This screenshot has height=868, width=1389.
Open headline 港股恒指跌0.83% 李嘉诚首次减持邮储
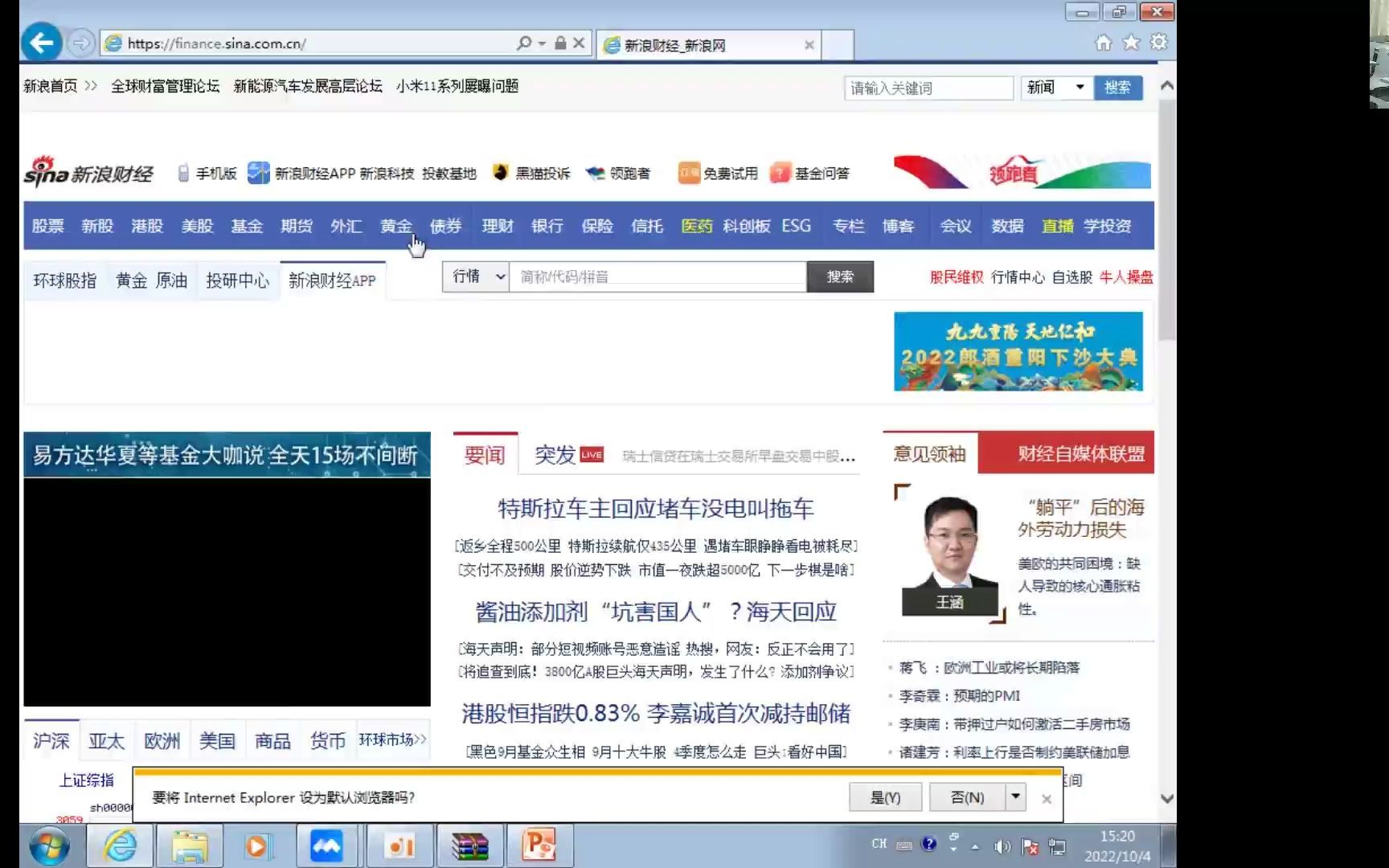656,713
